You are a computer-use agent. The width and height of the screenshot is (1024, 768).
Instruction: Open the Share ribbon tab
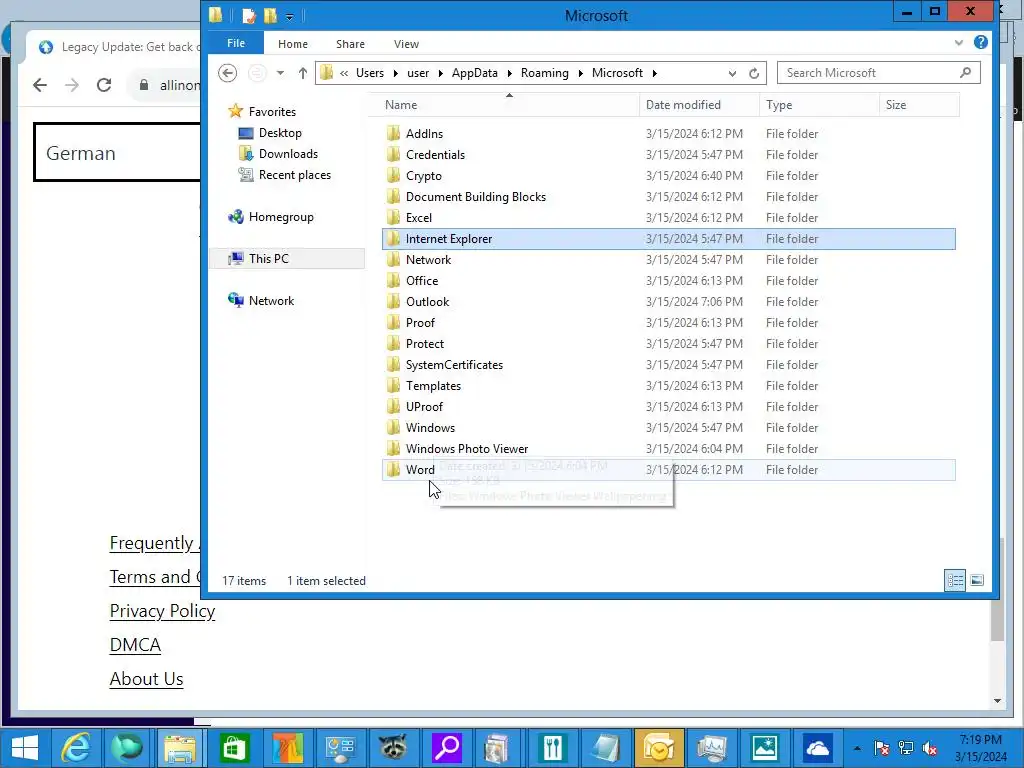pyautogui.click(x=350, y=44)
